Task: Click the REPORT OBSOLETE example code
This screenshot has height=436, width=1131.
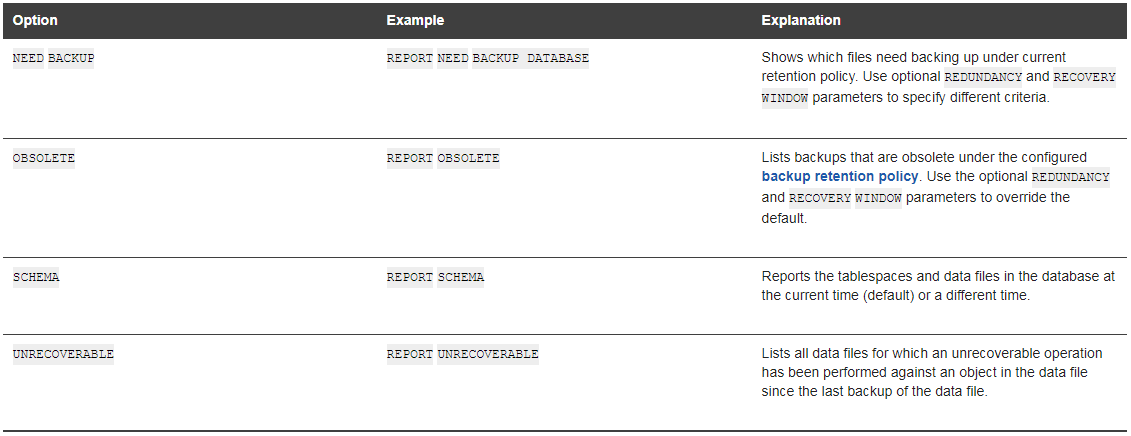Action: [x=443, y=158]
